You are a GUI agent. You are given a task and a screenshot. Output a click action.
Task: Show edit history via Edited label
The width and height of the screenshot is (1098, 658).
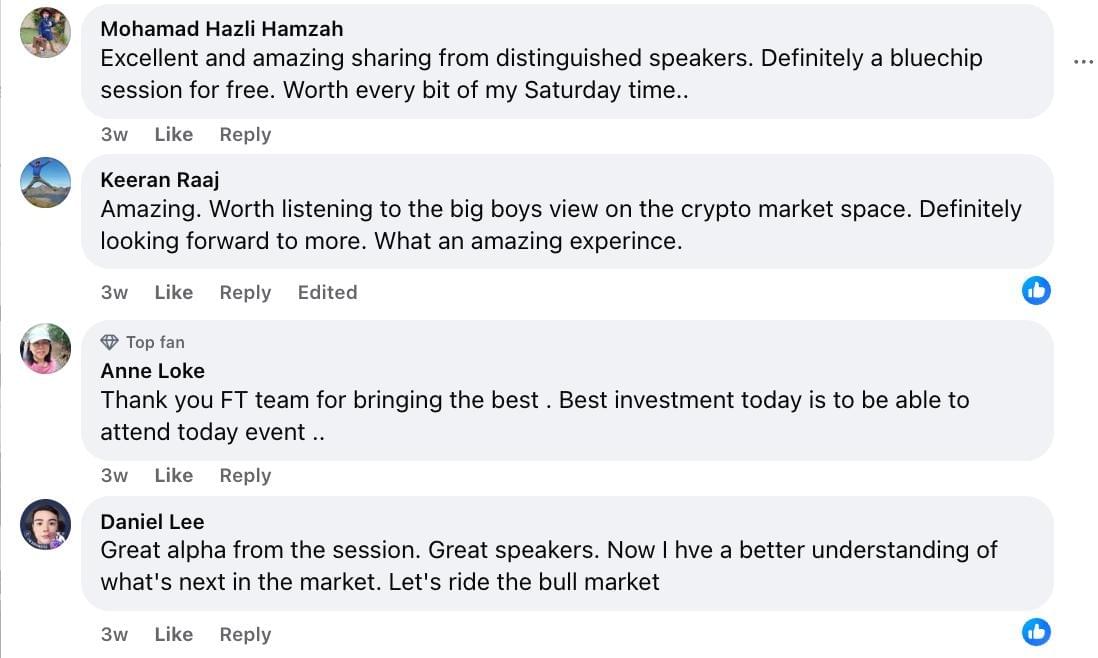327,293
